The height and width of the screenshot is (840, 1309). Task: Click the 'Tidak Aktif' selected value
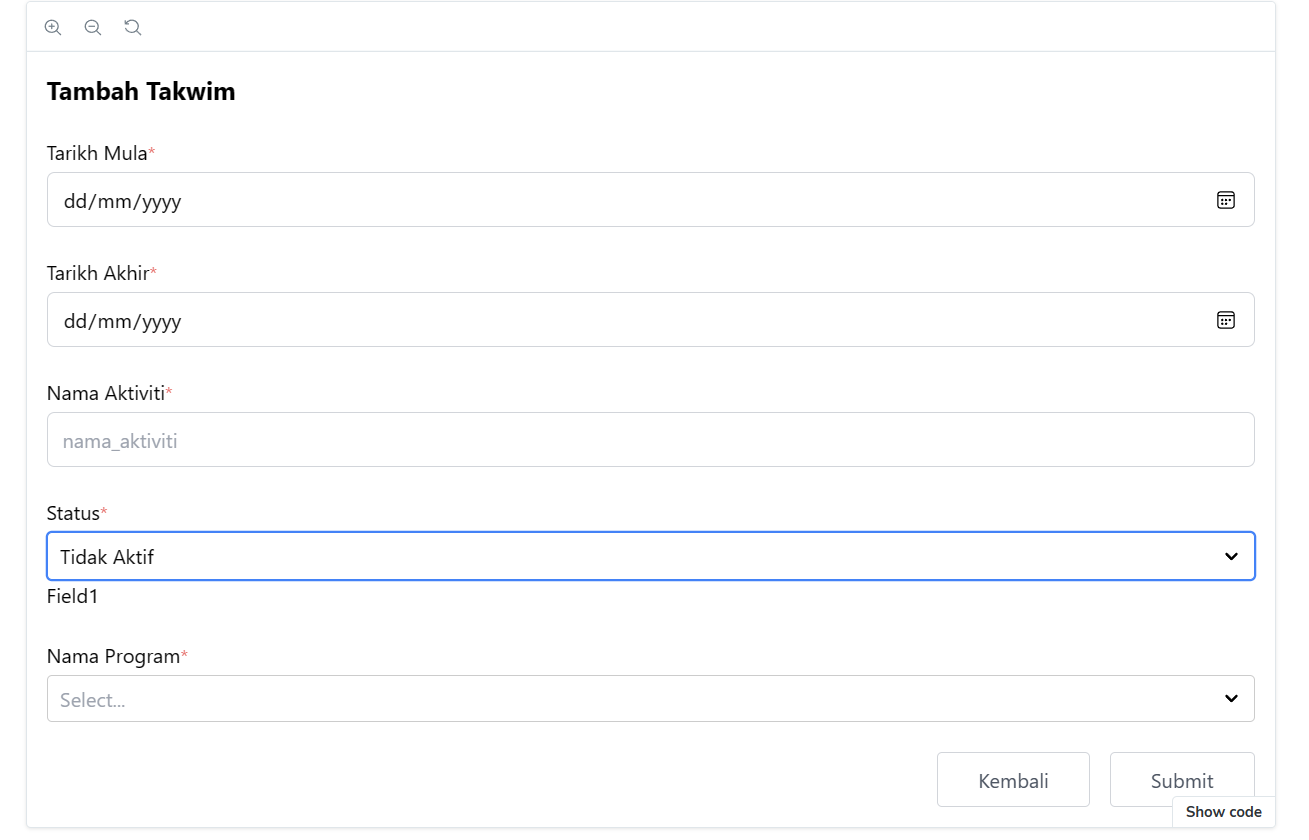coord(107,557)
